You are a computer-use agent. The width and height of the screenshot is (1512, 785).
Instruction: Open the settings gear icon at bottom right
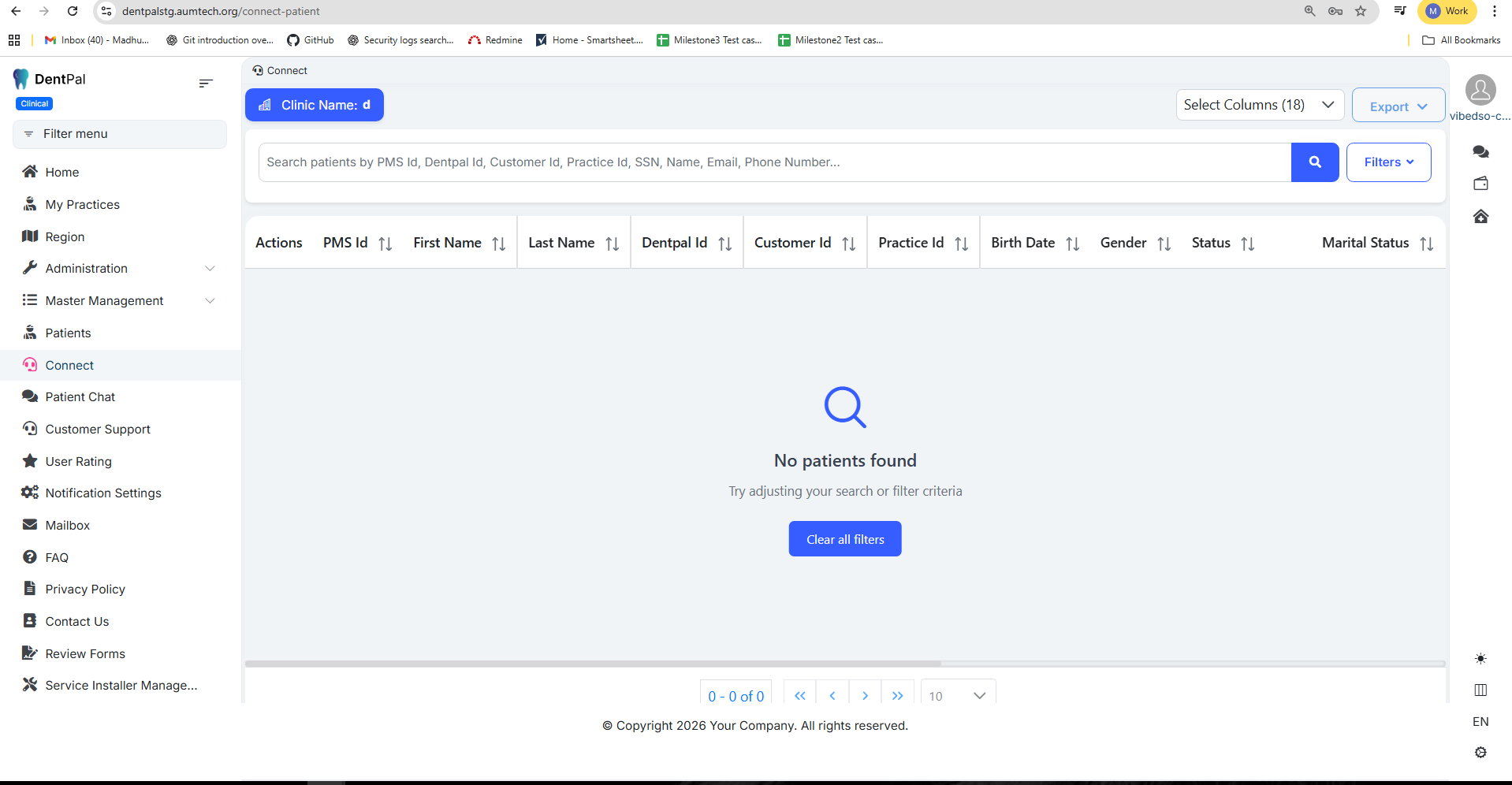click(1480, 753)
